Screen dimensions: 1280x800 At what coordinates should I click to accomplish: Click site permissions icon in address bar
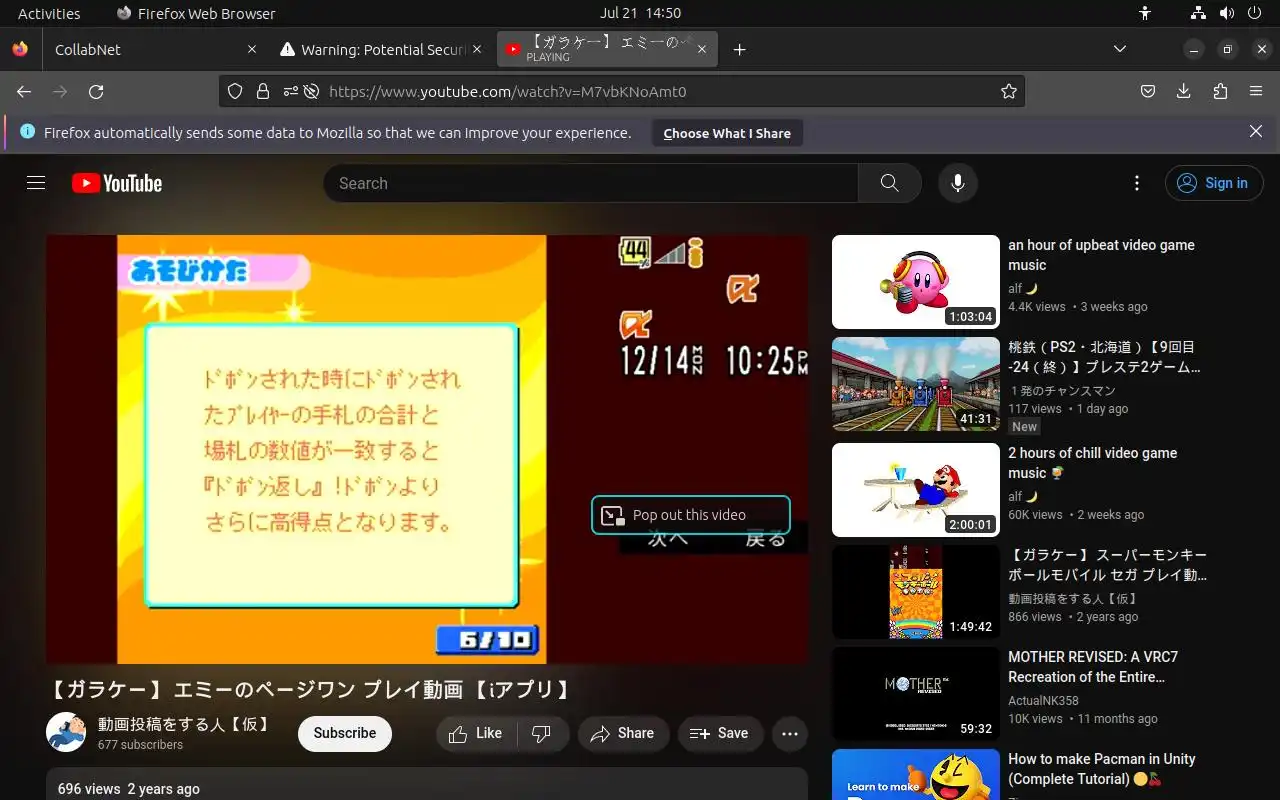[290, 91]
